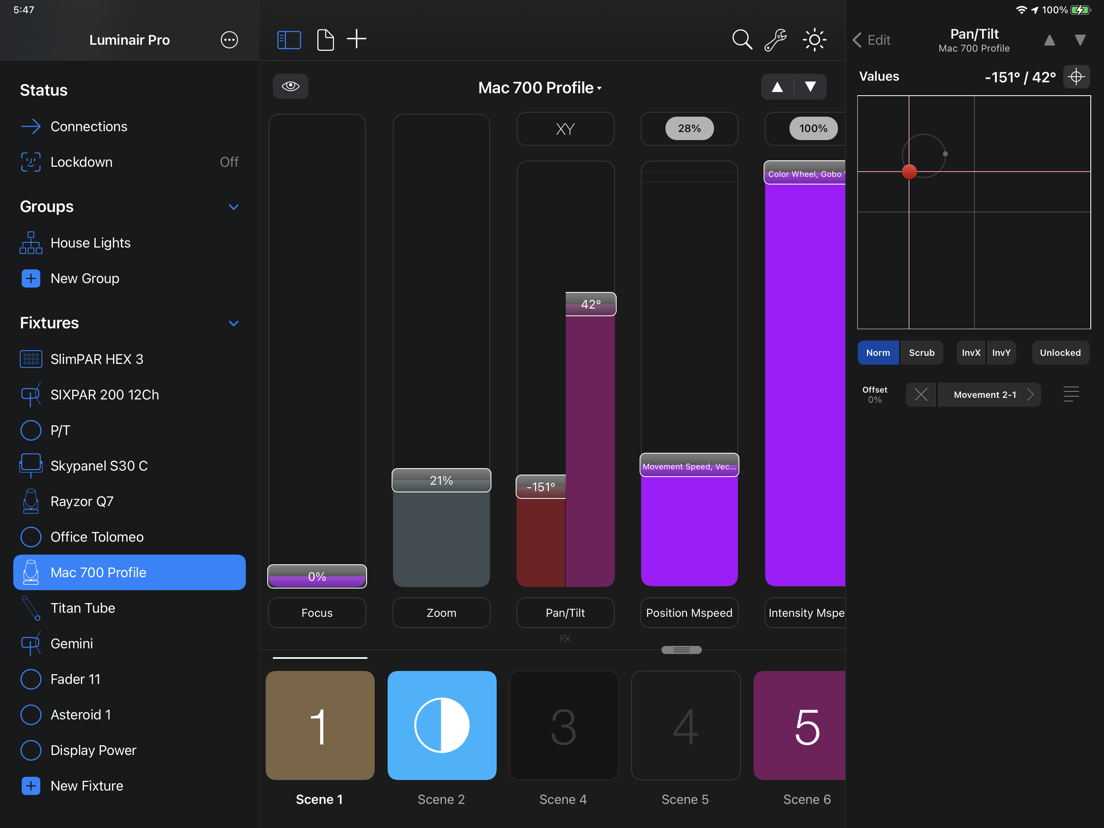
Task: Select the Mac 700 Profile fixture row
Action: point(130,572)
